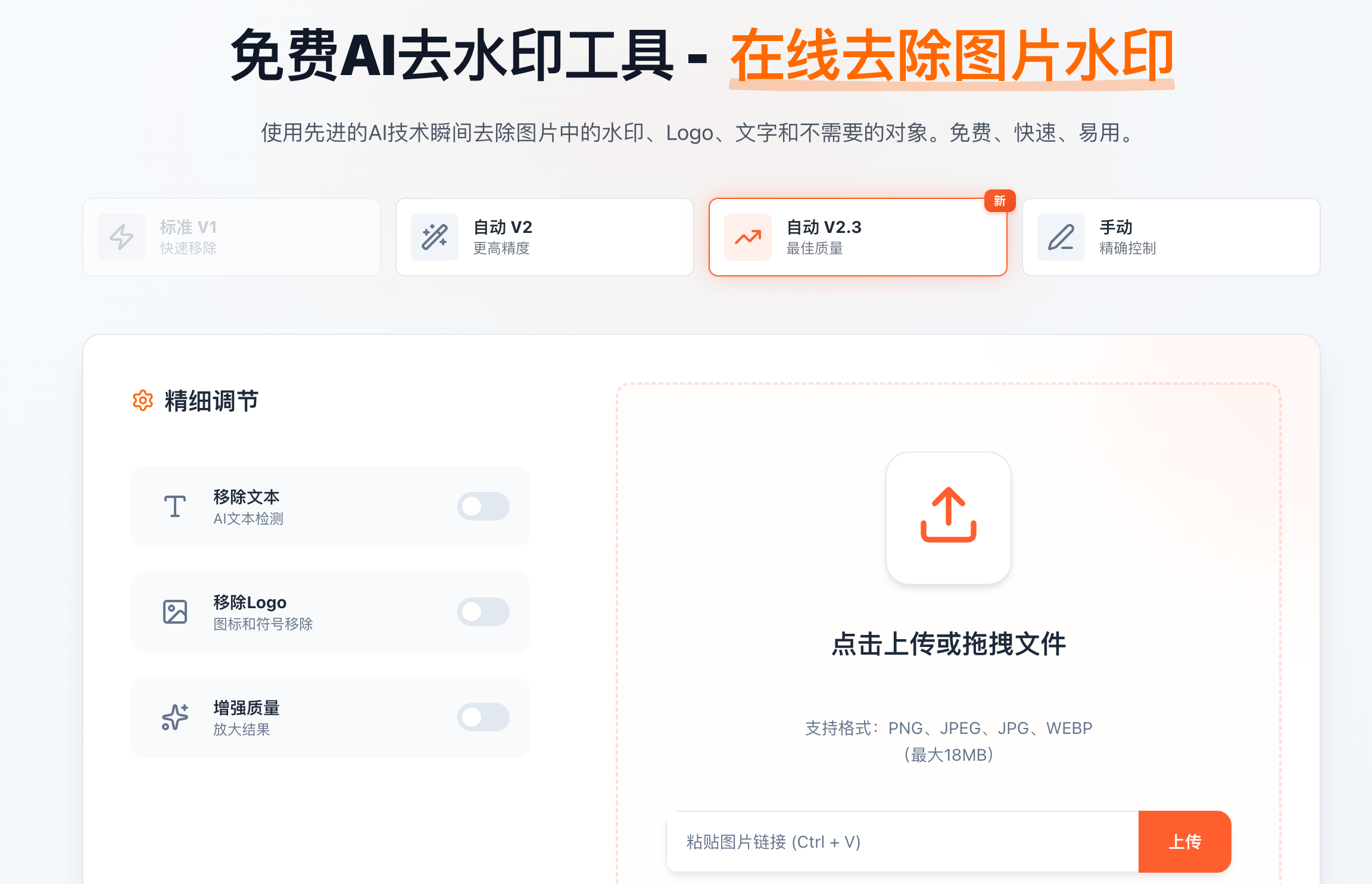Click the lightning bolt icon for 标准 V1
Viewport: 1372px width, 884px height.
[121, 237]
